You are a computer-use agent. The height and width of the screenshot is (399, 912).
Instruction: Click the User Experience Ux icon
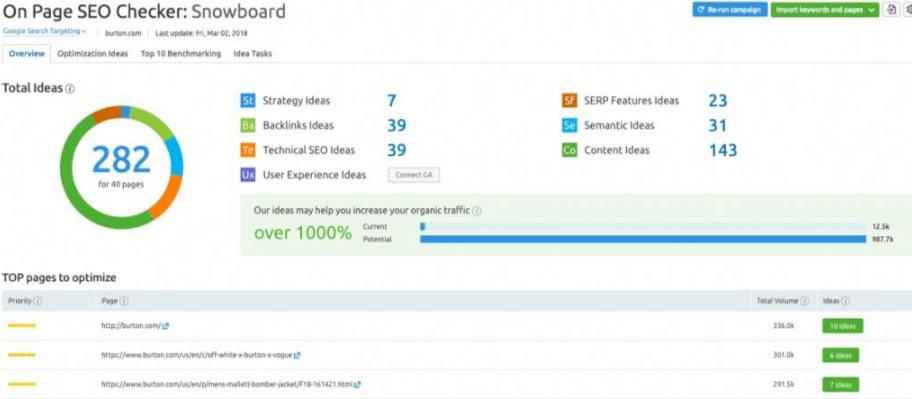(x=248, y=174)
